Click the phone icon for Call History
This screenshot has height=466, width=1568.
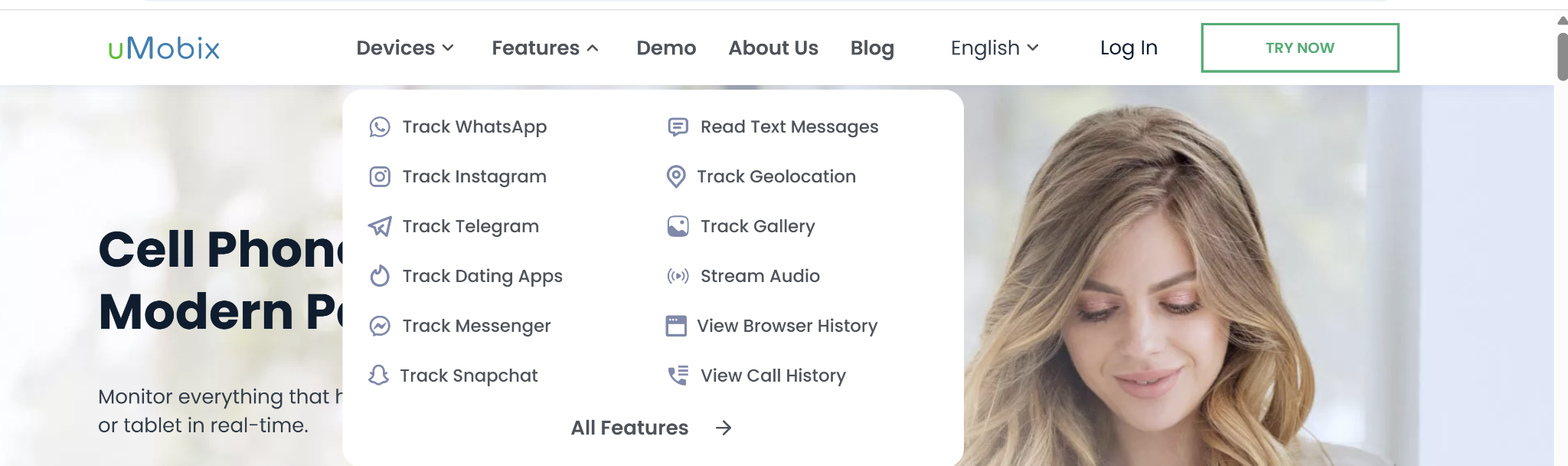(x=678, y=376)
